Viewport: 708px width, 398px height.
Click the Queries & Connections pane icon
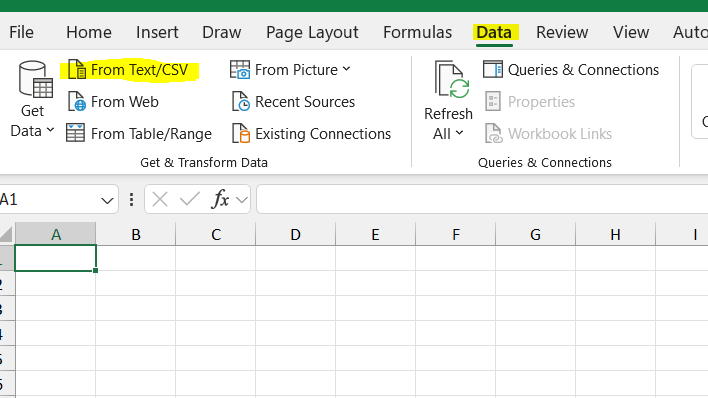pos(493,70)
